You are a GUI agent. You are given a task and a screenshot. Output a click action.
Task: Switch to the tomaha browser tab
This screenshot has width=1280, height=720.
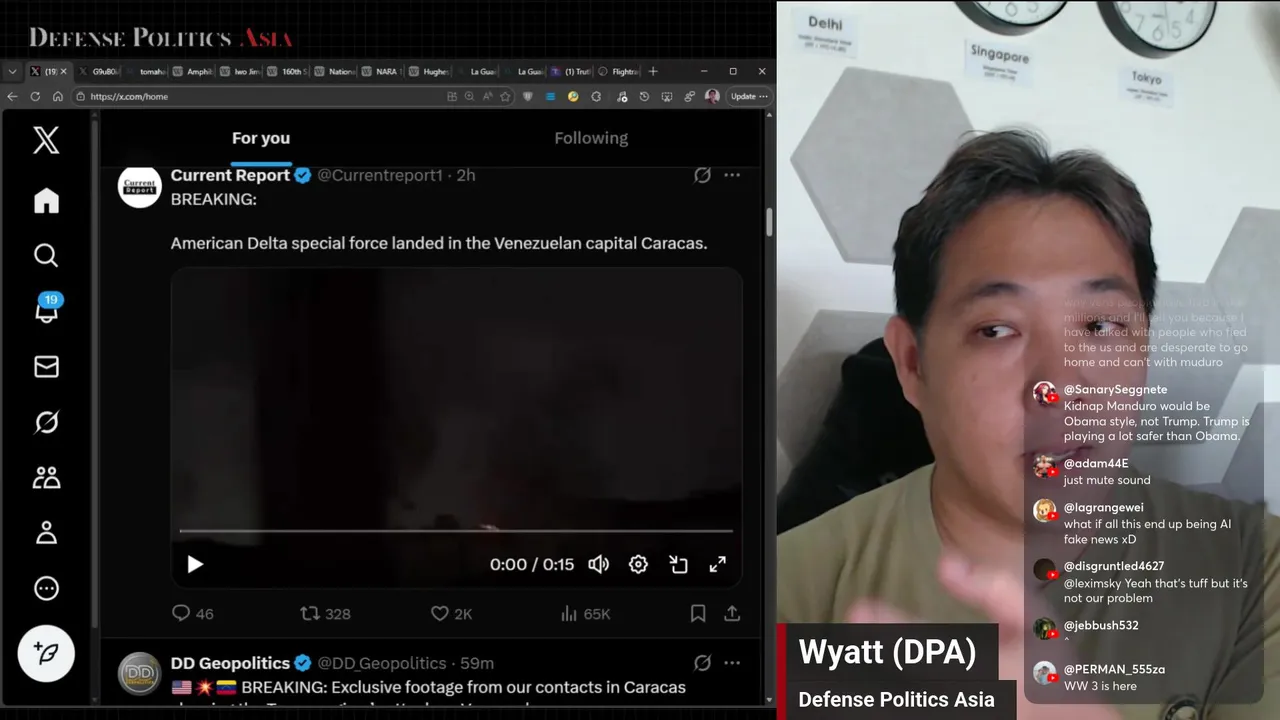click(146, 72)
